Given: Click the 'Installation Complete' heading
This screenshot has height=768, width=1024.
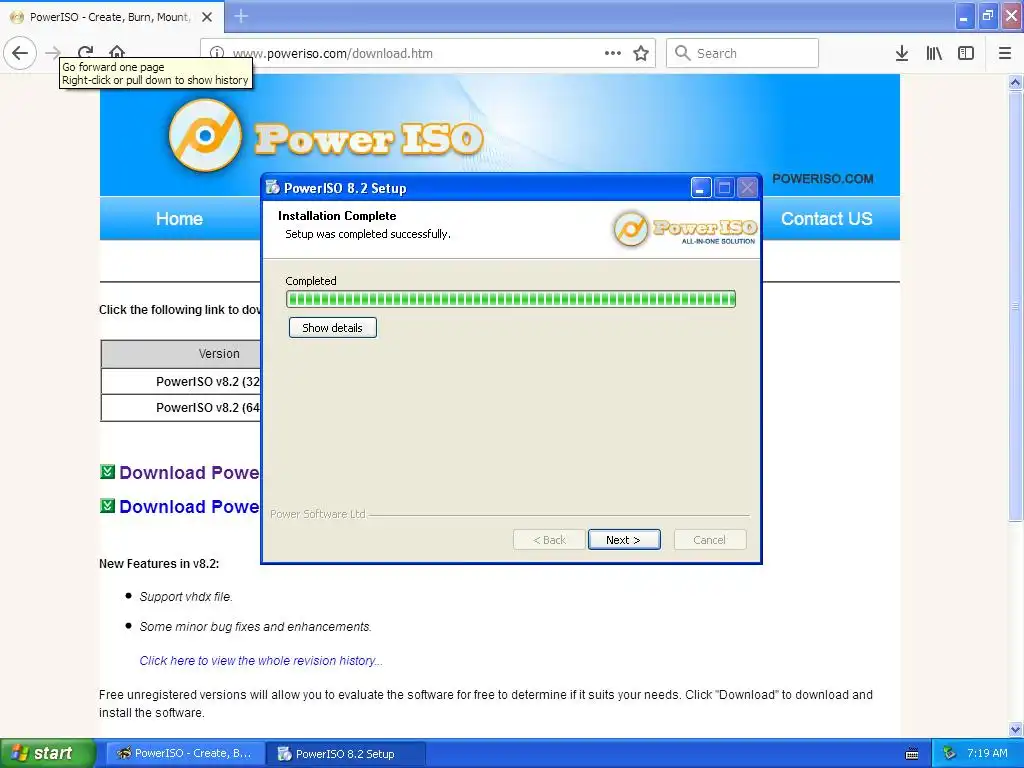Looking at the screenshot, I should pyautogui.click(x=337, y=216).
